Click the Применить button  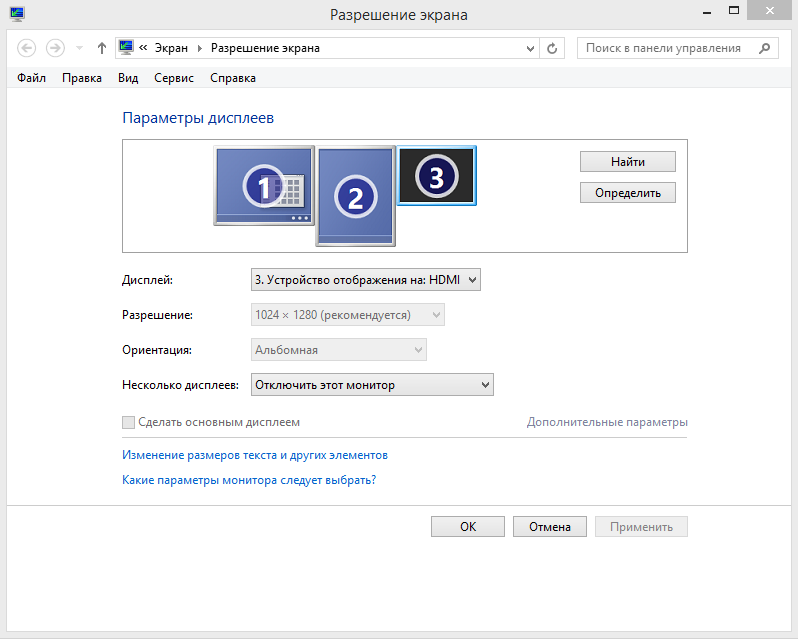tap(641, 527)
